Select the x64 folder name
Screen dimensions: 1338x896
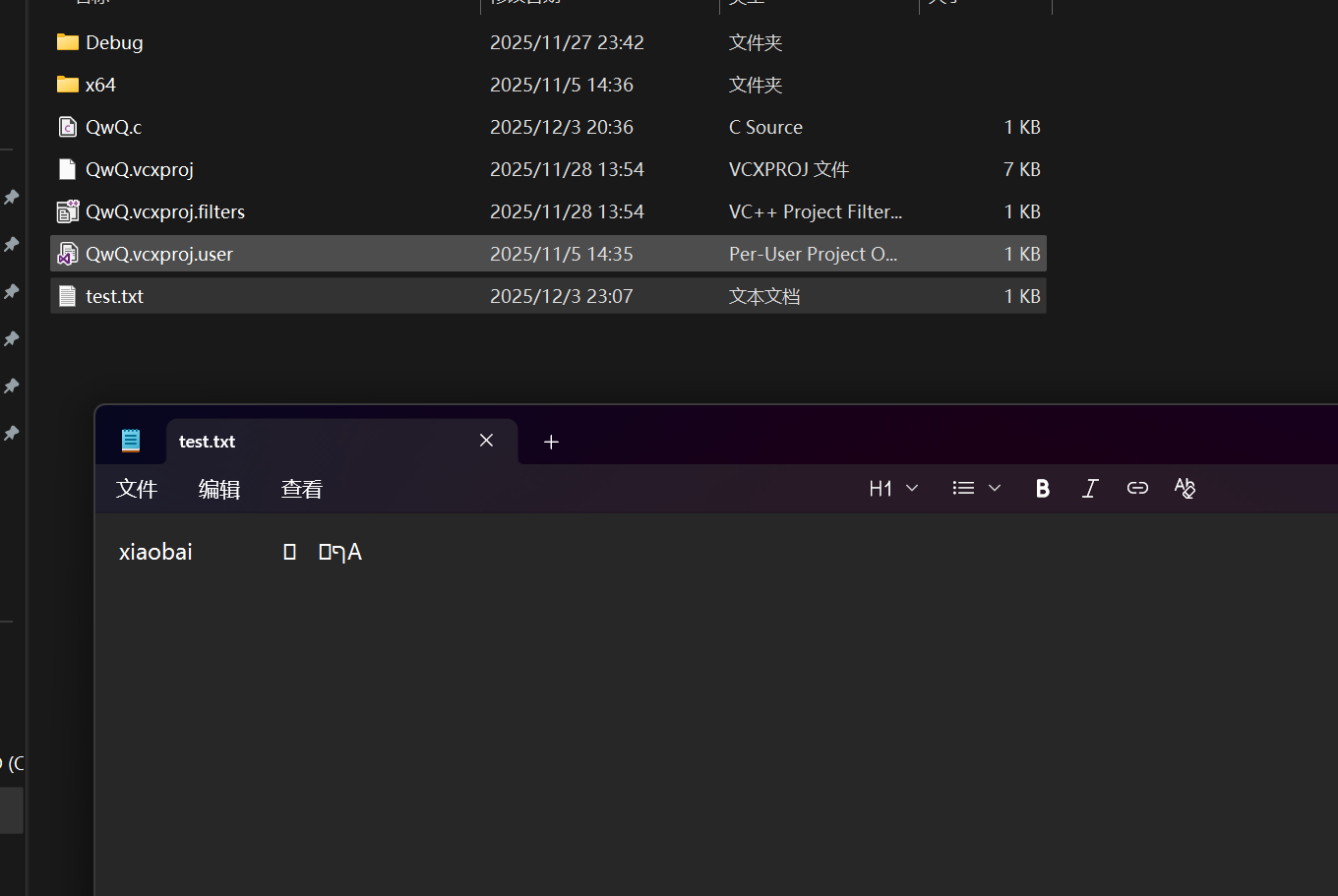[100, 85]
